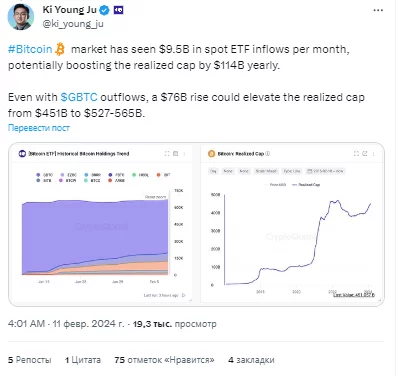View the 5 Репосты list
The height and width of the screenshot is (376, 404).
tap(30, 360)
